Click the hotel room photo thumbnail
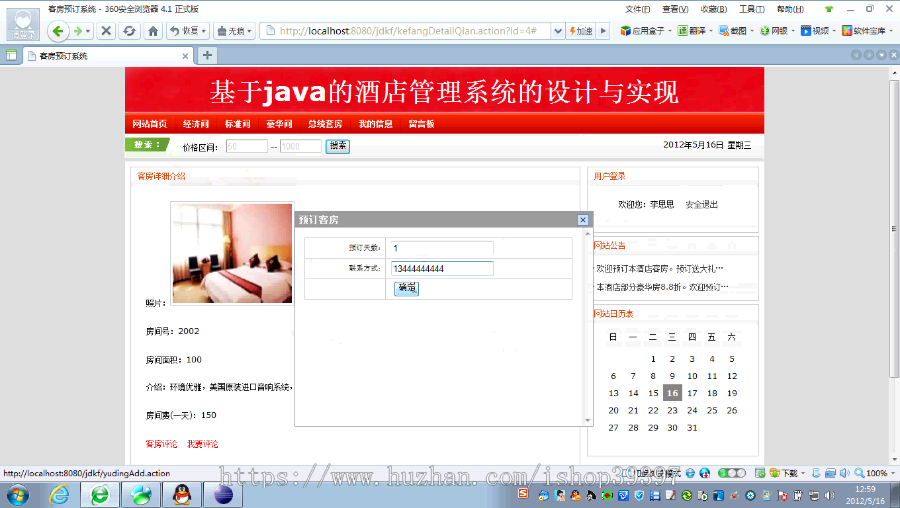This screenshot has height=508, width=900. 232,253
